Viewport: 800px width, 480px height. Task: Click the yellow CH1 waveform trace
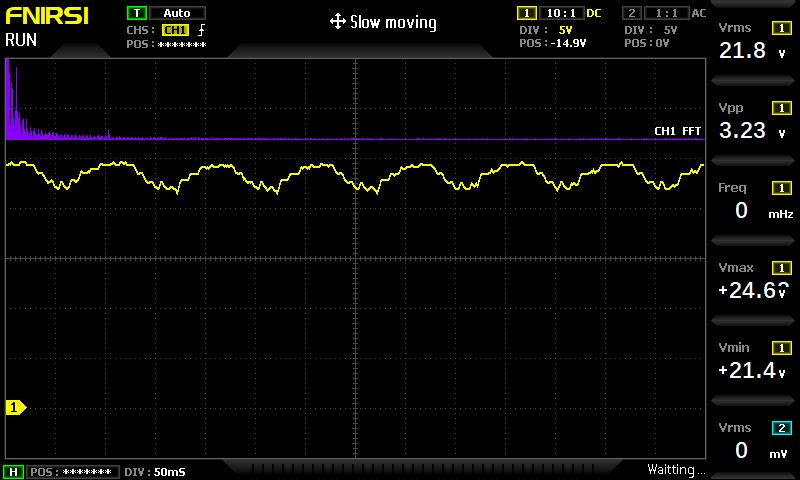(355, 176)
